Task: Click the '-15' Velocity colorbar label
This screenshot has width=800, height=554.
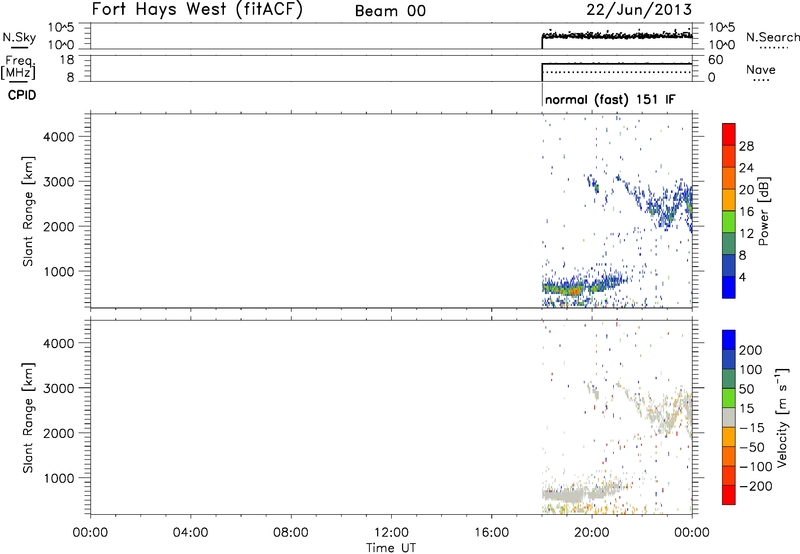Action: [x=752, y=428]
